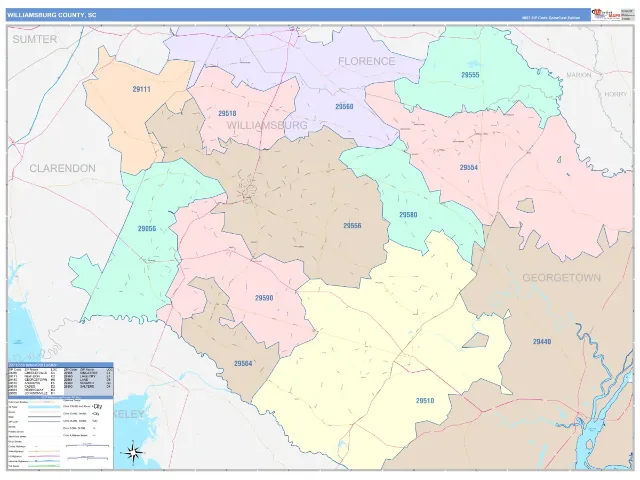
Task: Click the ZIP code label 29590
Action: (264, 298)
